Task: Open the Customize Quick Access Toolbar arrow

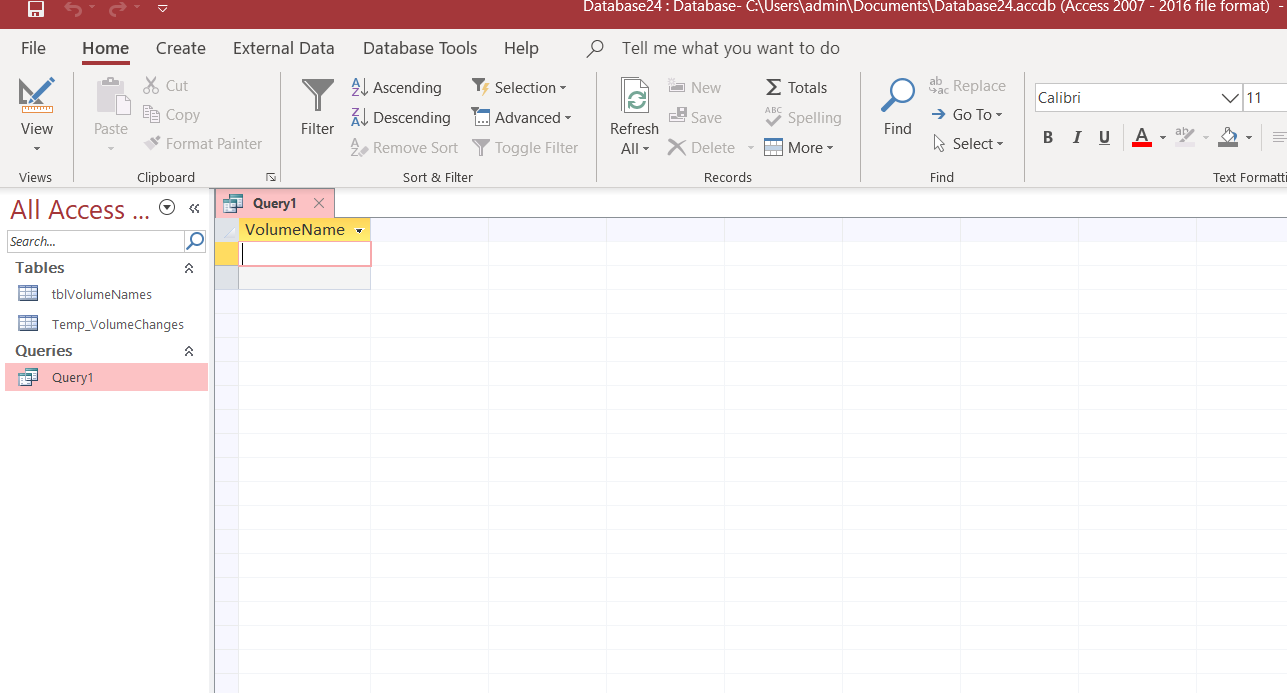Action: click(162, 9)
